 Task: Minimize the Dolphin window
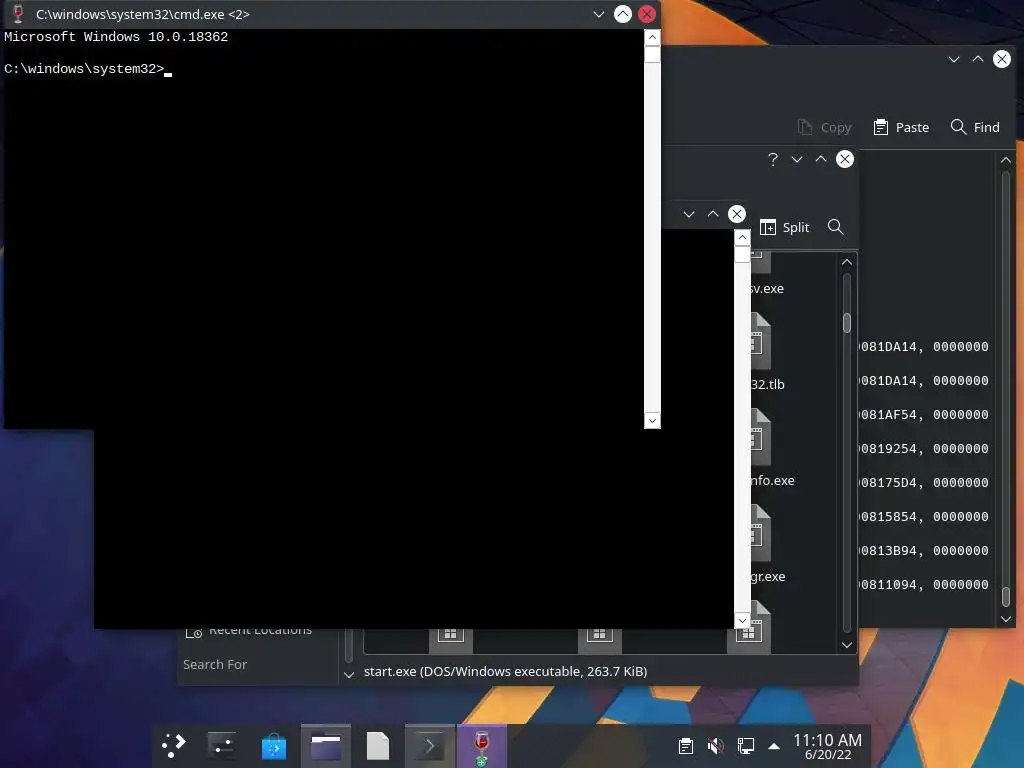click(797, 159)
